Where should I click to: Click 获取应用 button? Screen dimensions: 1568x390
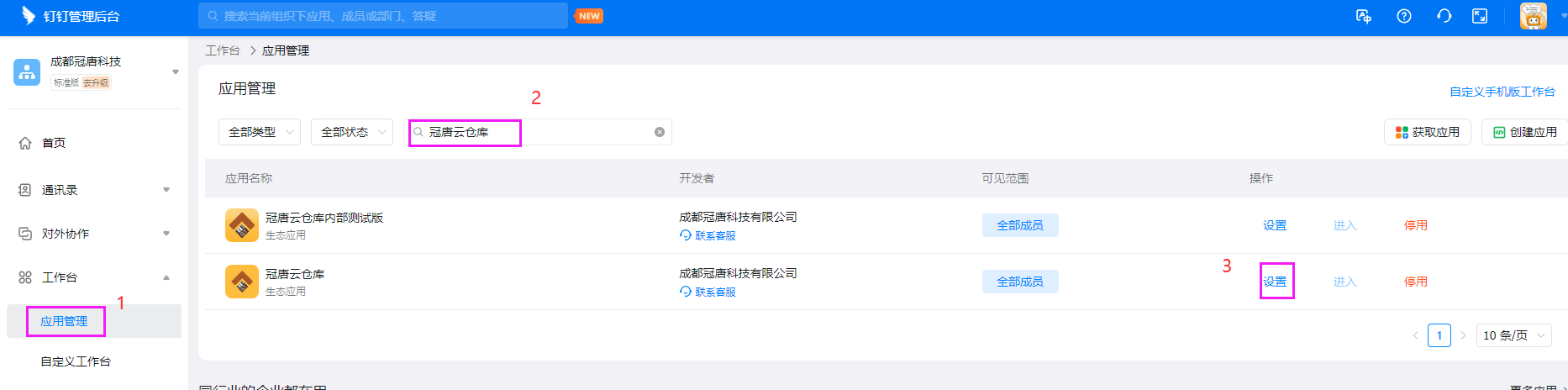point(1428,132)
